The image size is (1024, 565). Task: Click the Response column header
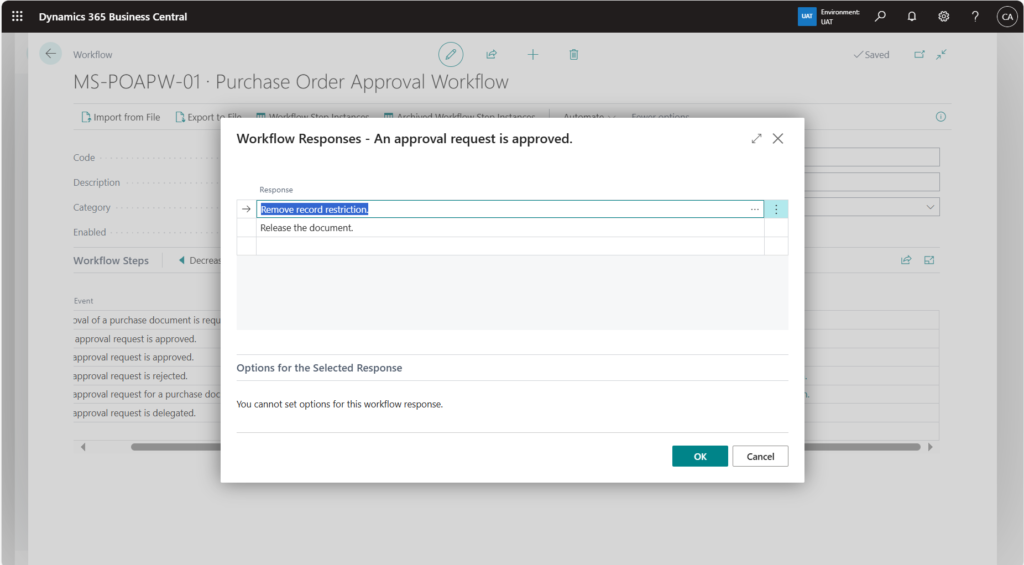(x=276, y=189)
